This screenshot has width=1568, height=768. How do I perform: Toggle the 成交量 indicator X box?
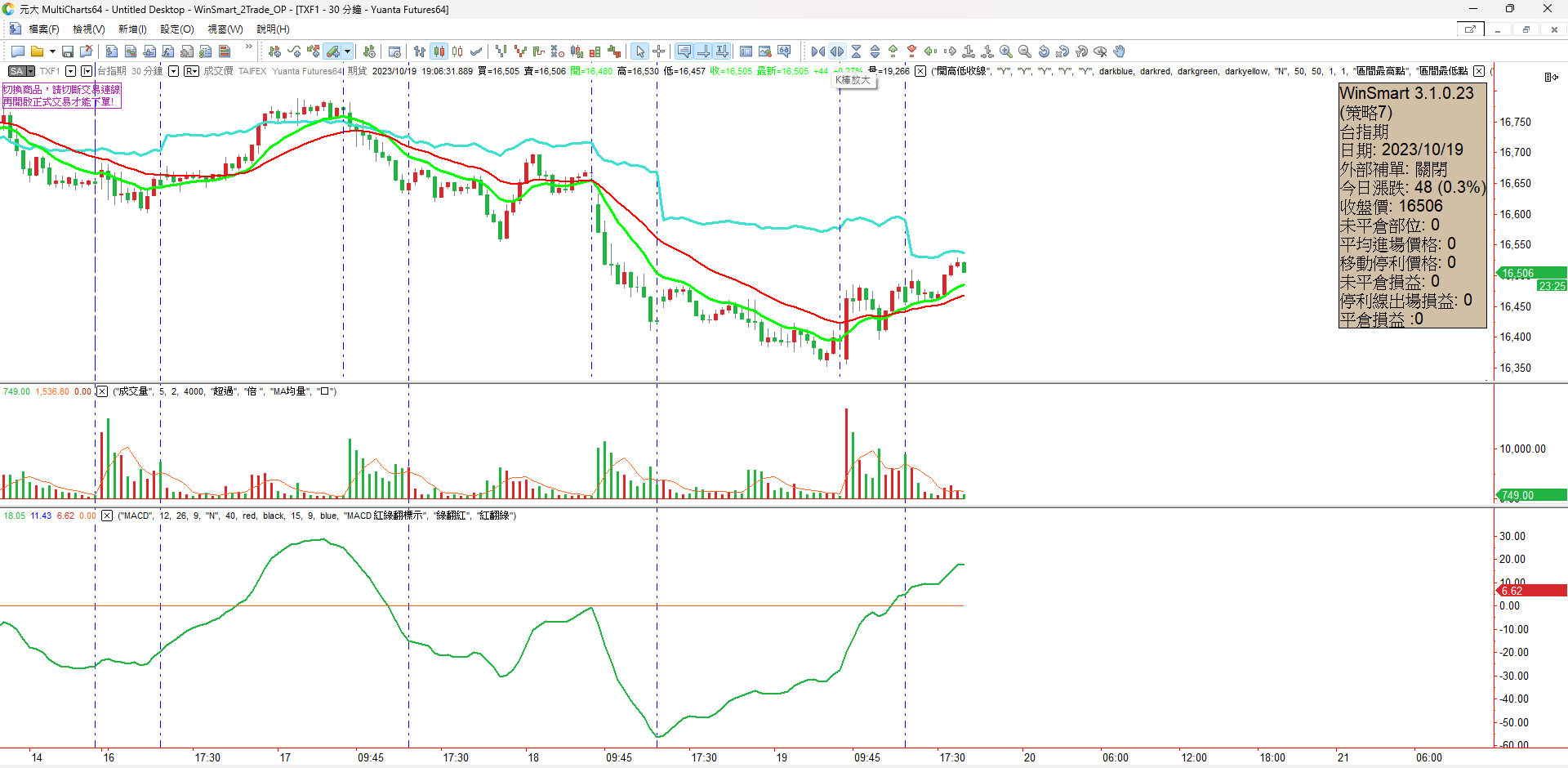[102, 391]
